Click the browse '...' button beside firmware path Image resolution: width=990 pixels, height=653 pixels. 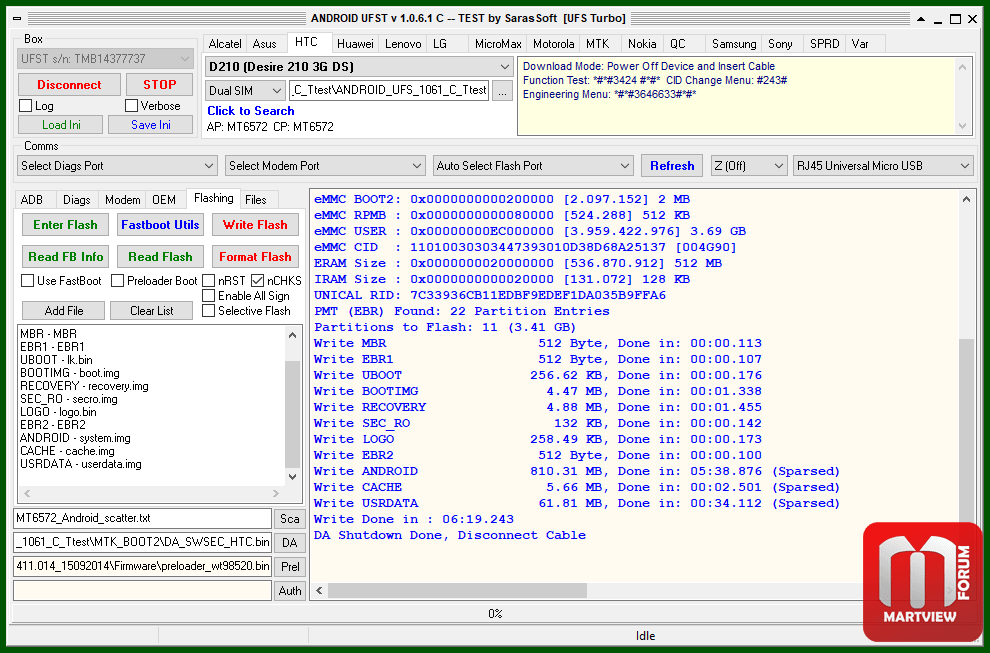pyautogui.click(x=502, y=90)
